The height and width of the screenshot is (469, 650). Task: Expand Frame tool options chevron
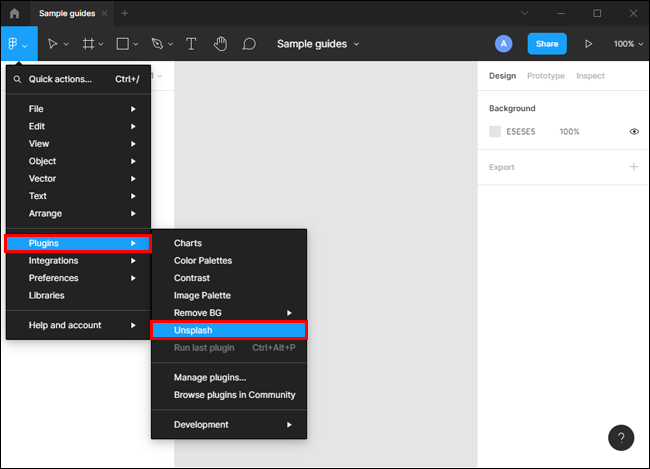pos(101,44)
